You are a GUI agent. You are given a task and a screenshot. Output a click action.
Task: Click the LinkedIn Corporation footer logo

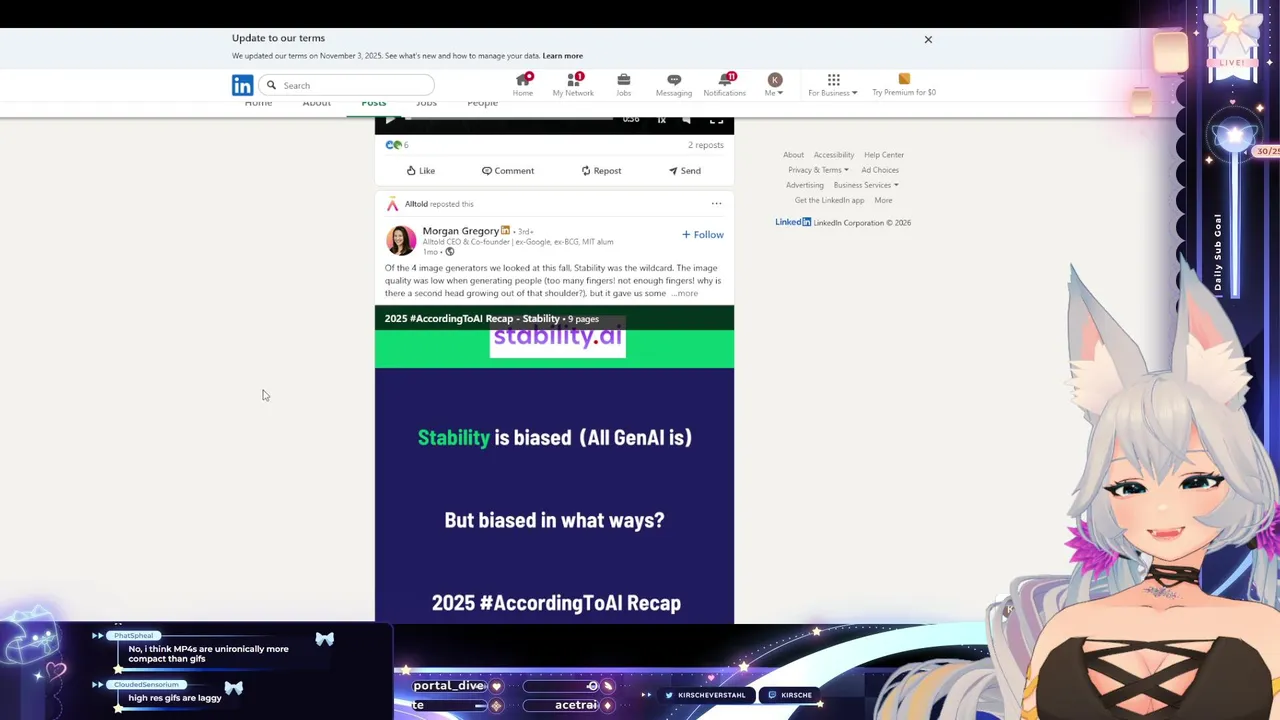[x=793, y=222]
